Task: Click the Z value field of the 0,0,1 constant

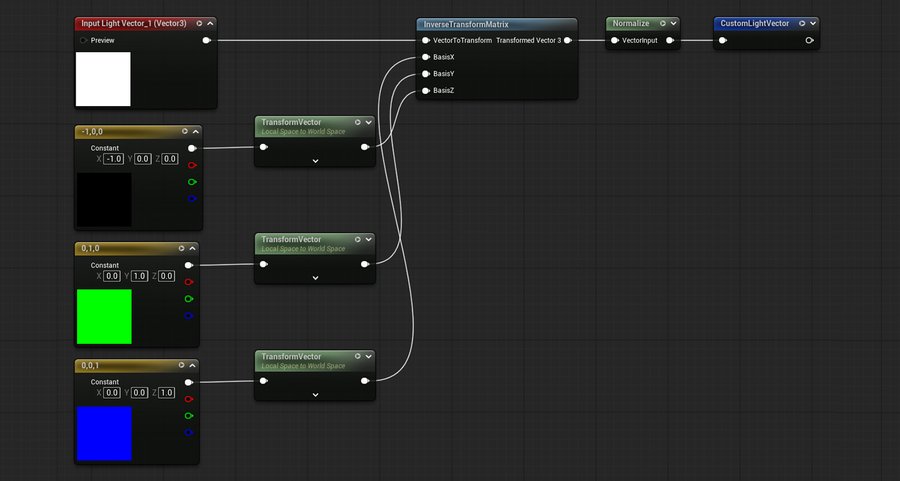Action: coord(167,393)
